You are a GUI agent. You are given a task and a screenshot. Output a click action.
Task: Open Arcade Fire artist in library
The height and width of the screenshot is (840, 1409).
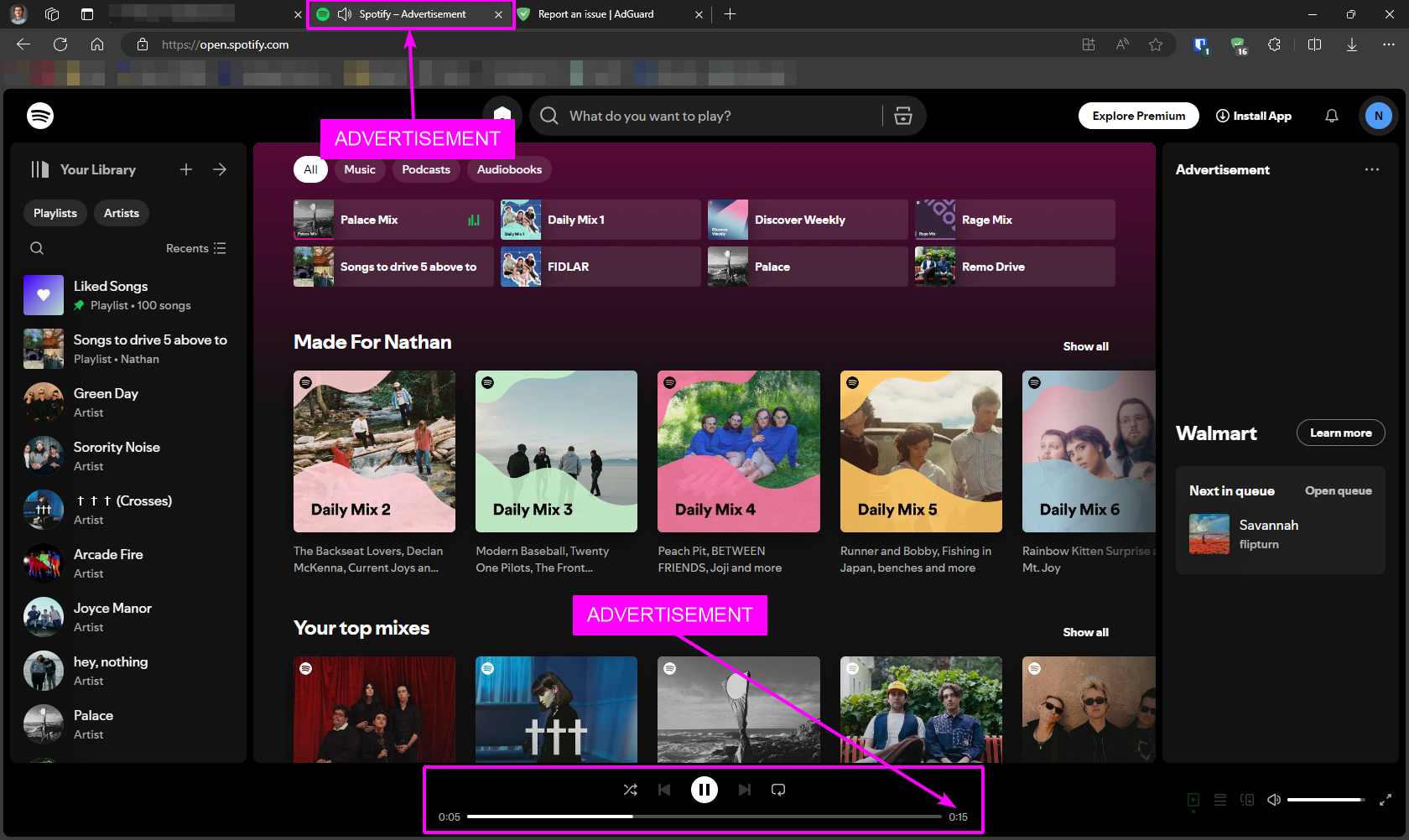tap(127, 563)
